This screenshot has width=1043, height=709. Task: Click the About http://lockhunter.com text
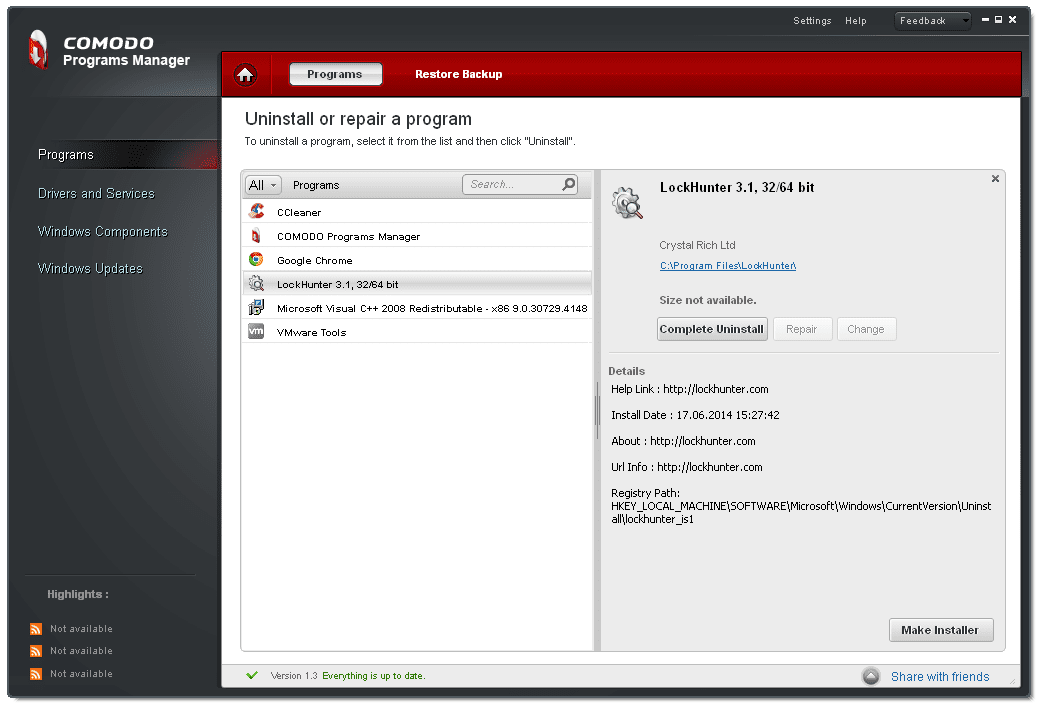click(683, 441)
